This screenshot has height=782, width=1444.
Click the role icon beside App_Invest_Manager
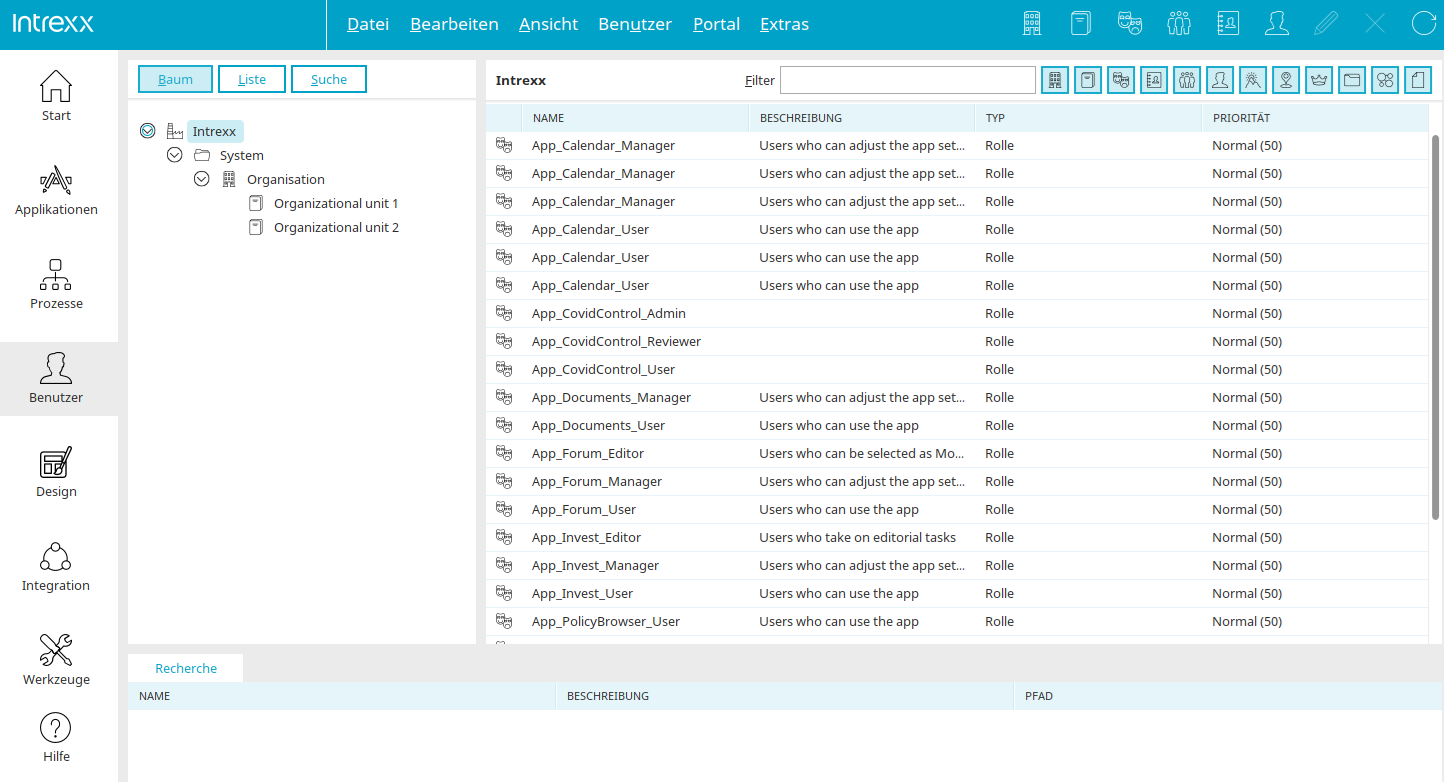tap(504, 565)
